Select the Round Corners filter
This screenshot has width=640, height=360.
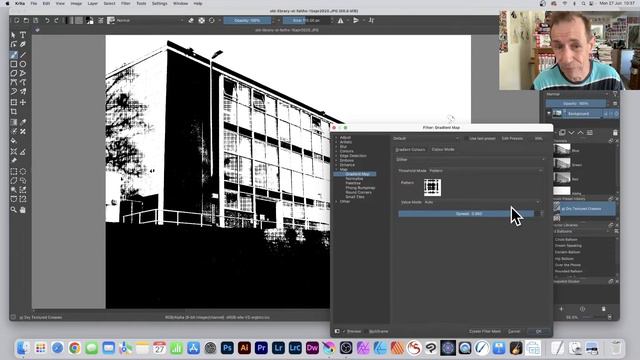coord(358,192)
